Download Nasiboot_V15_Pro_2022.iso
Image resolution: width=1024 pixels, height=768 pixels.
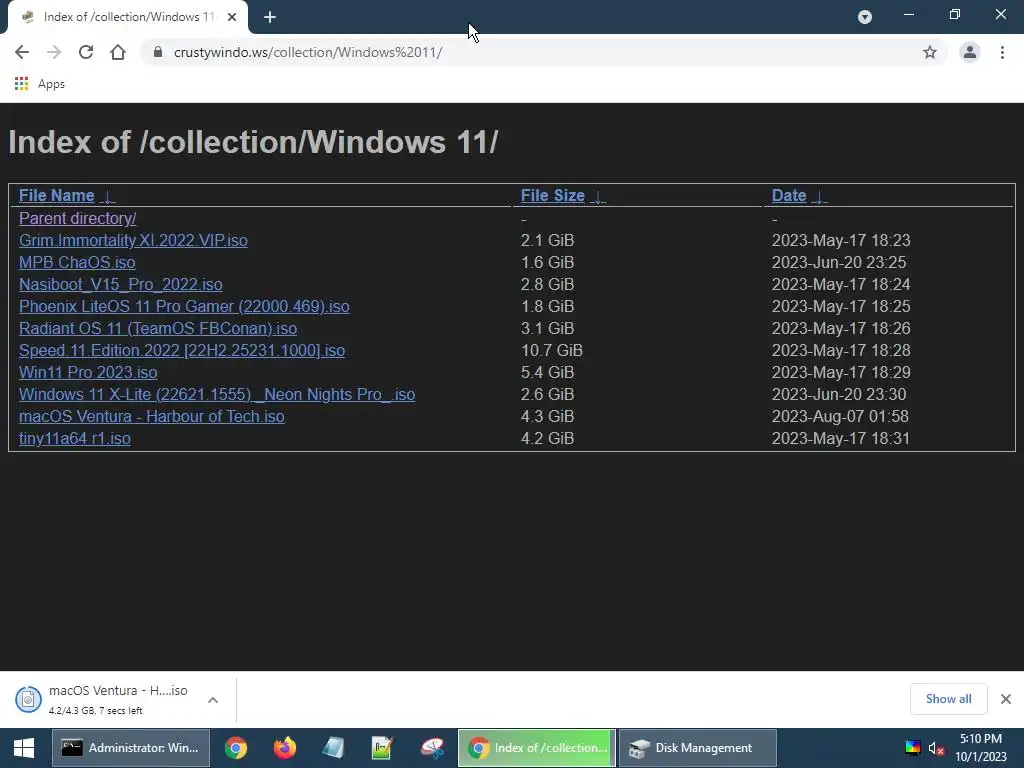click(x=121, y=285)
